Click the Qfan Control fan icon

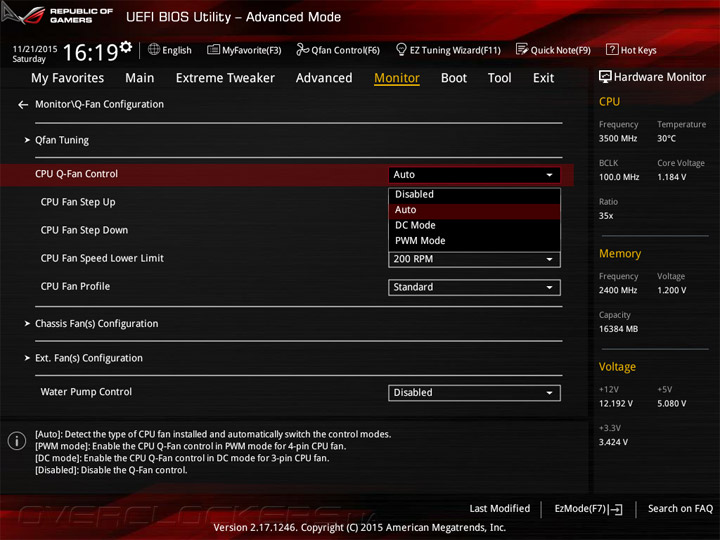tap(302, 49)
